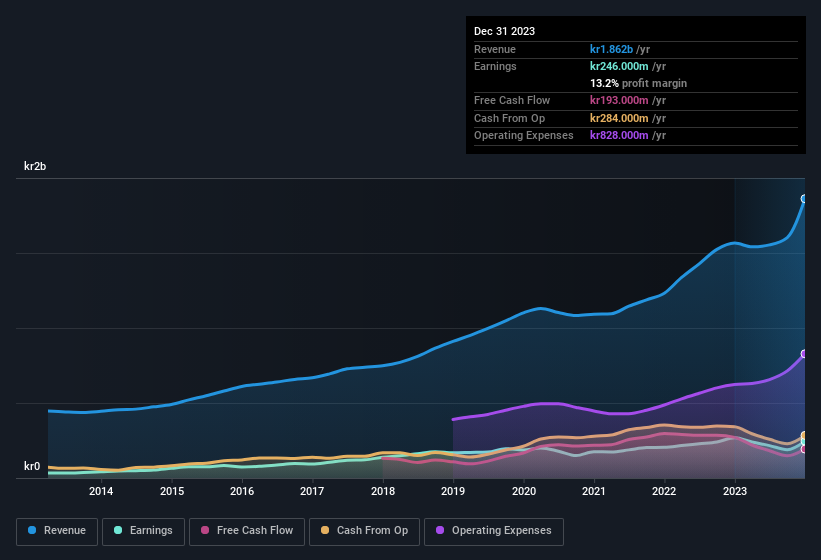Image resolution: width=821 pixels, height=560 pixels.
Task: Click the kr0 y-axis label
Action: (32, 466)
